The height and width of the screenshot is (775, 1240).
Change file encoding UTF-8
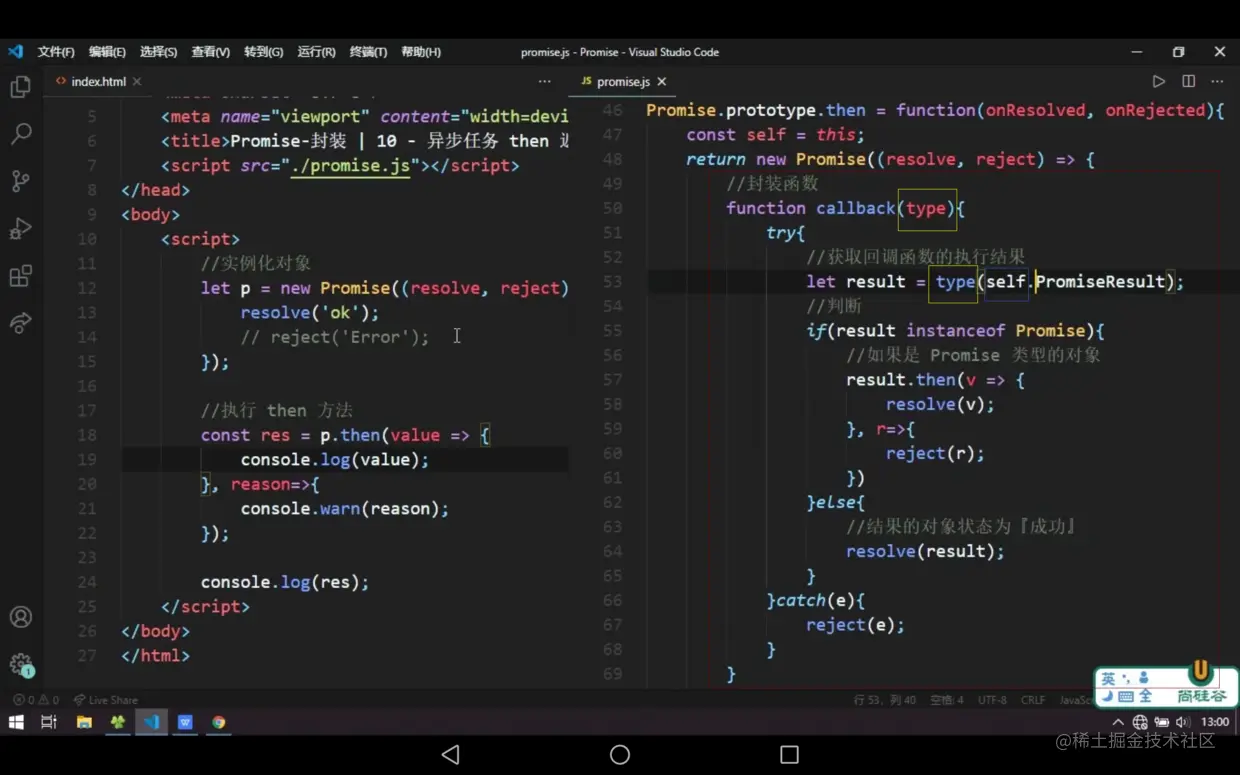[x=992, y=700]
